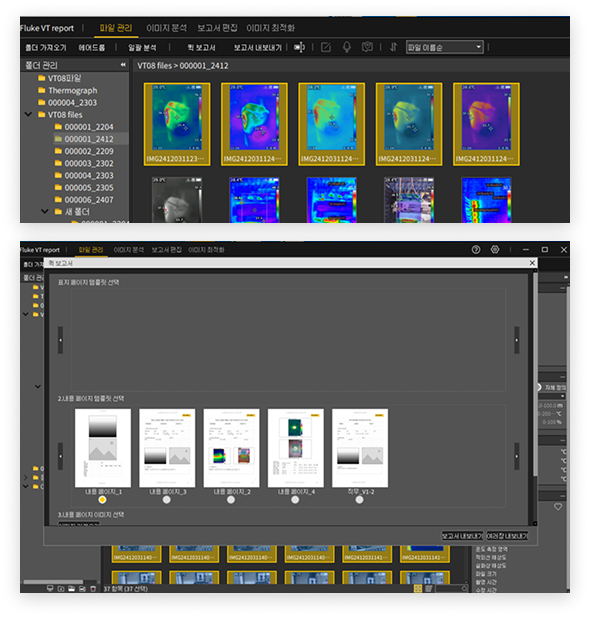Select the 직무_V1-2 radio button
This screenshot has height=617, width=590.
[x=359, y=500]
